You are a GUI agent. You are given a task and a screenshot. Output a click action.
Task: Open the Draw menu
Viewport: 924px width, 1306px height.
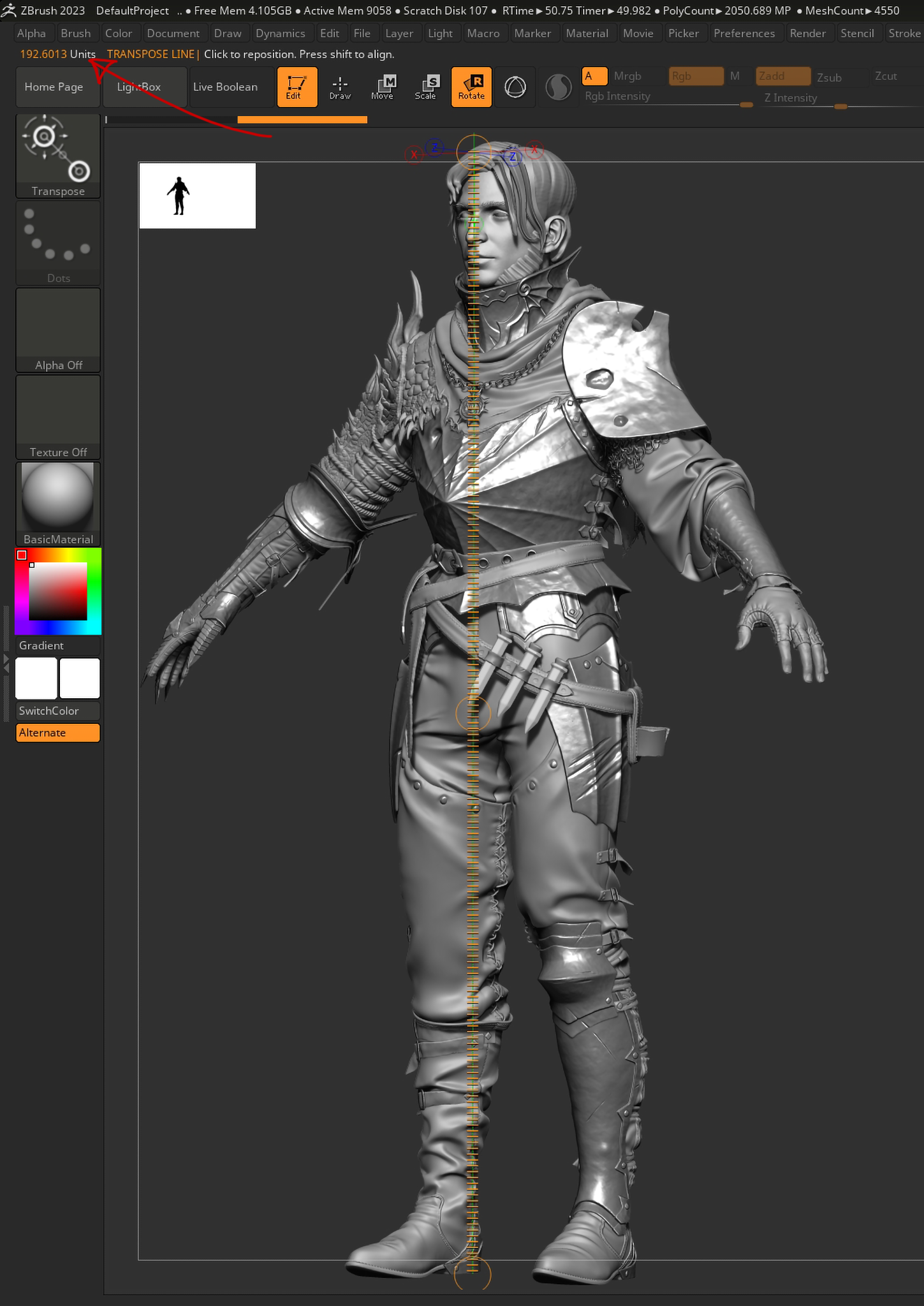click(228, 33)
